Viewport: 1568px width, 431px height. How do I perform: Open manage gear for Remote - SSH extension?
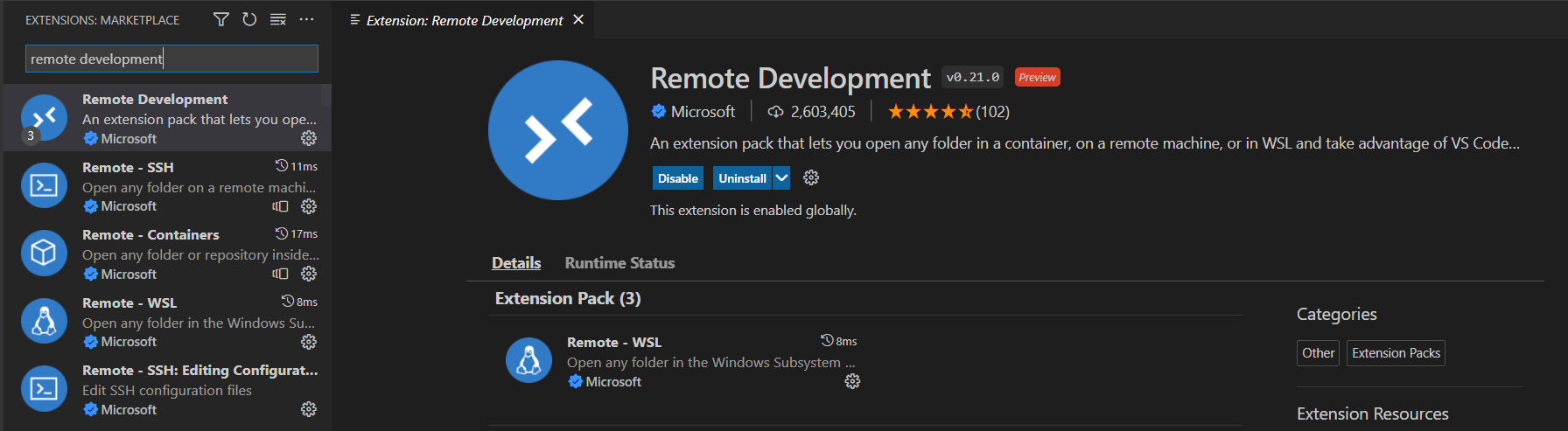(x=309, y=206)
